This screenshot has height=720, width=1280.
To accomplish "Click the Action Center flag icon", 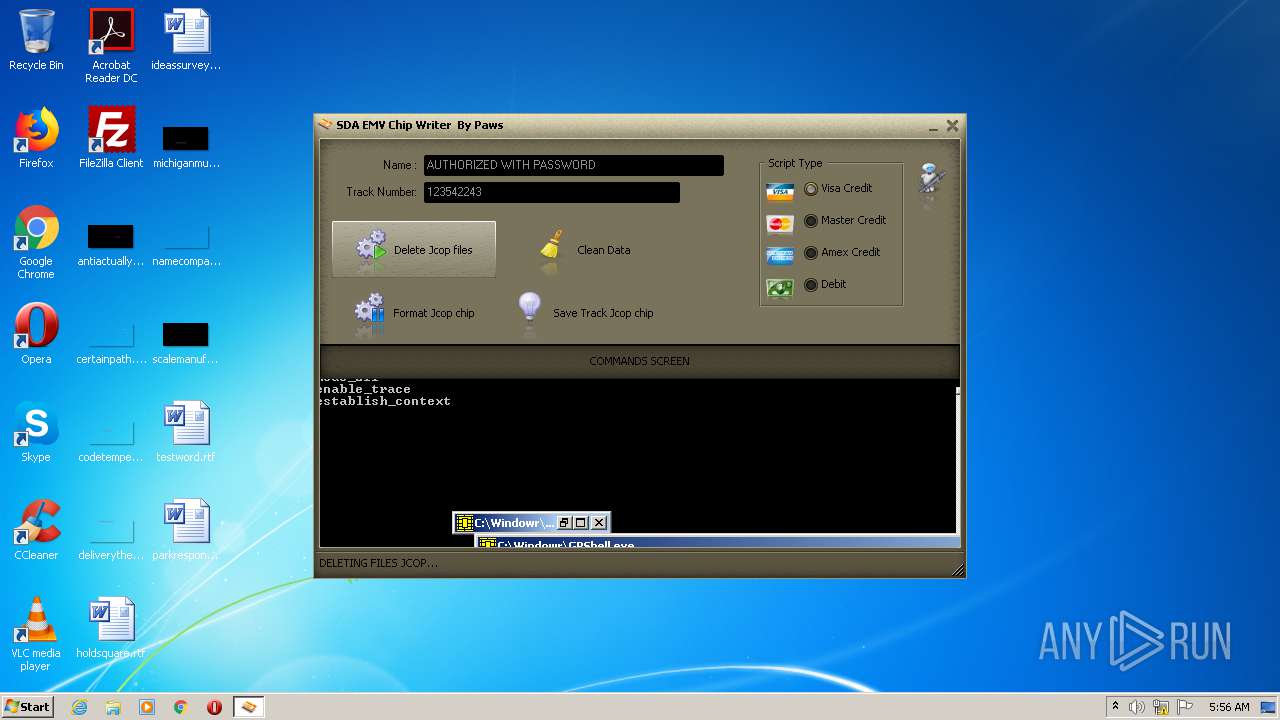I will point(1183,707).
